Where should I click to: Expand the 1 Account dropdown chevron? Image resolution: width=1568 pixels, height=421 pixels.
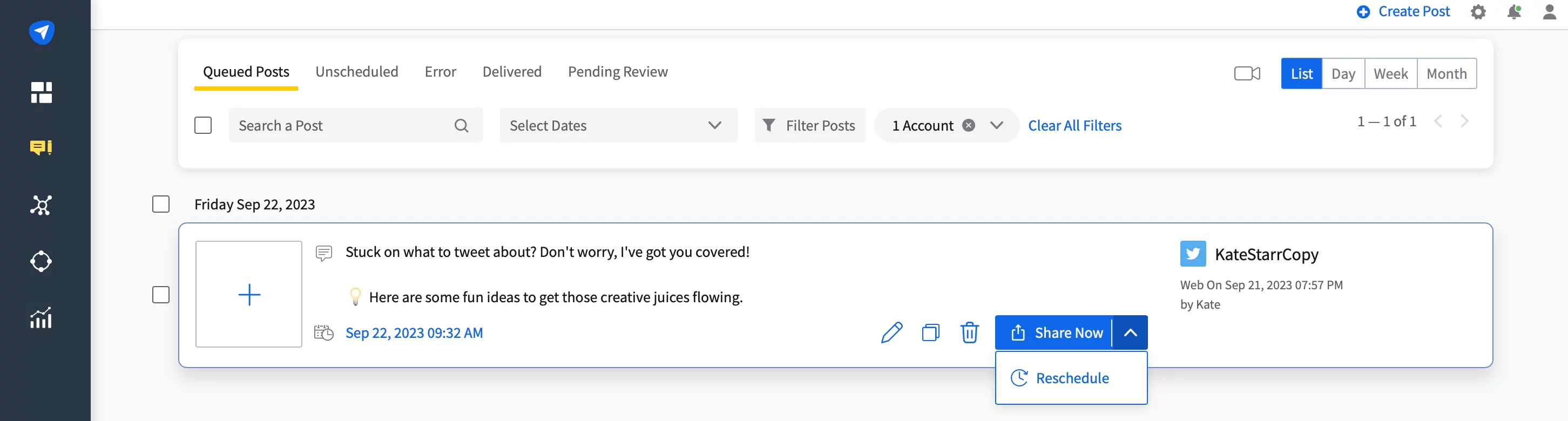click(996, 125)
